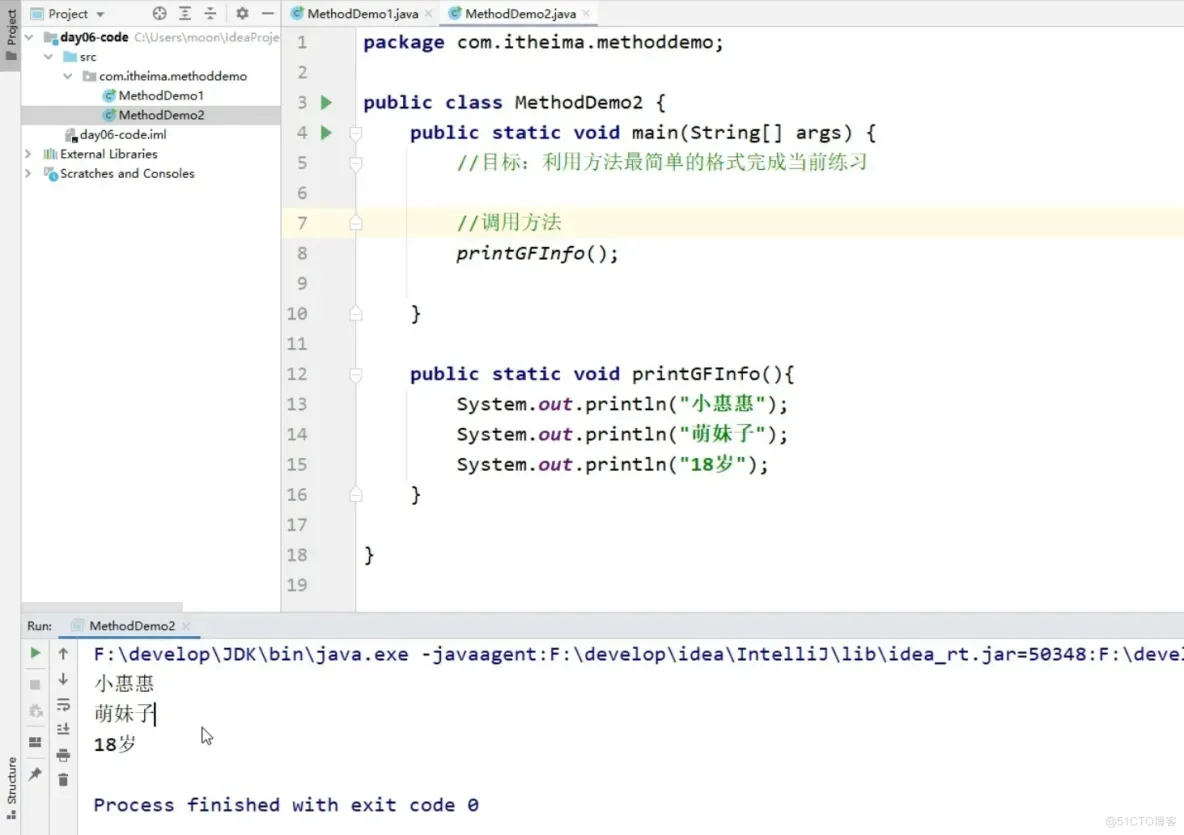Toggle the pin tab icon in Run panel
1184x835 pixels.
(35, 774)
